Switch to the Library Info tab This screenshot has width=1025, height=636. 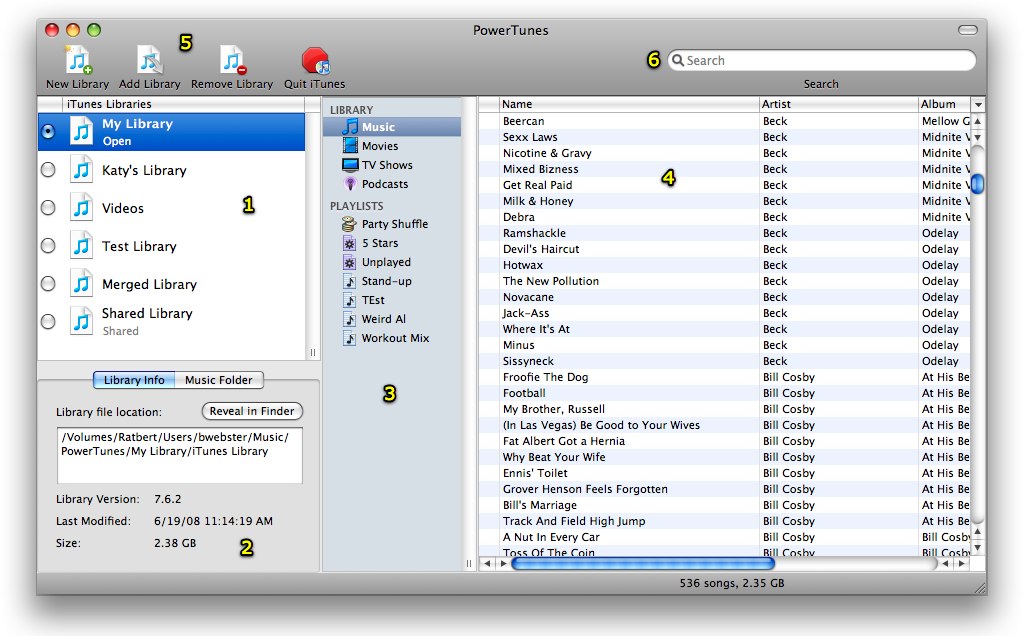[134, 380]
